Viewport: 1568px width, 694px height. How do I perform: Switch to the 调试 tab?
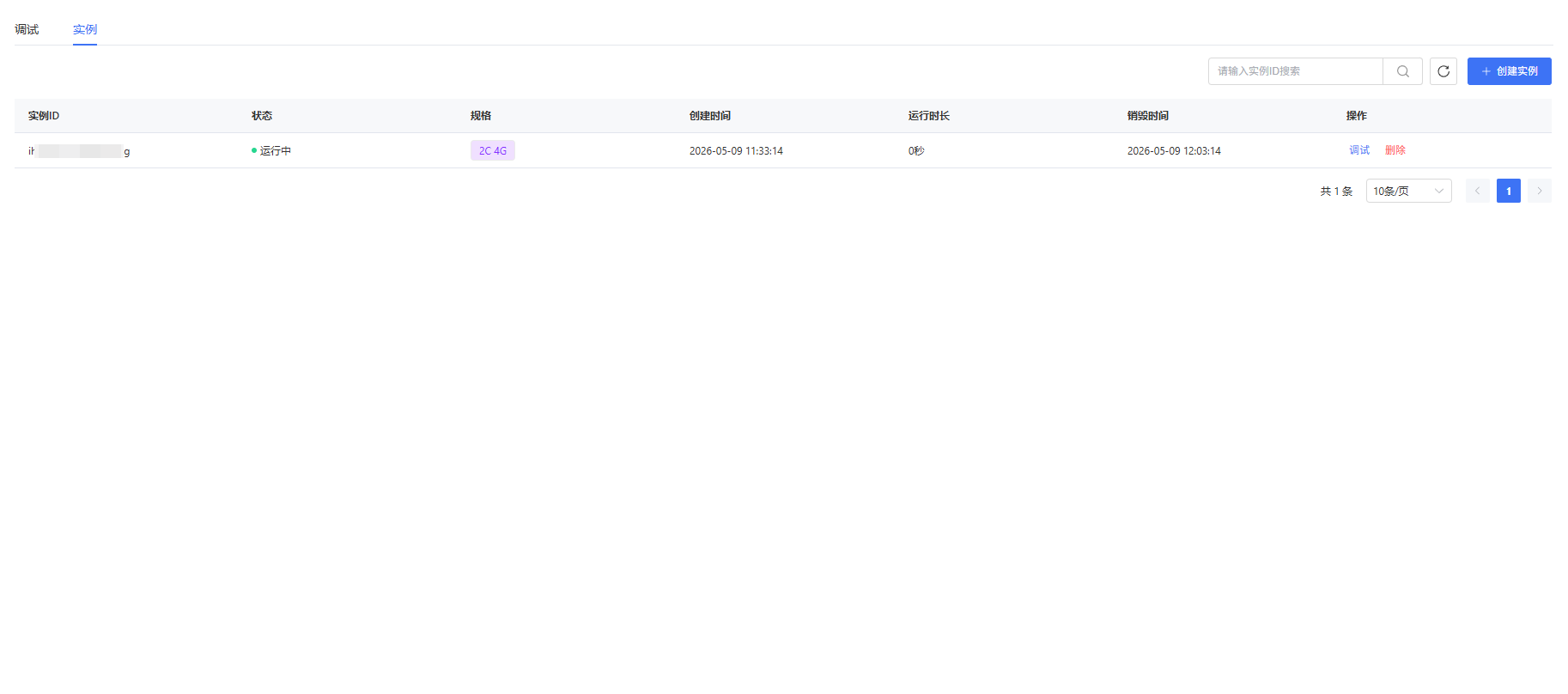[27, 29]
